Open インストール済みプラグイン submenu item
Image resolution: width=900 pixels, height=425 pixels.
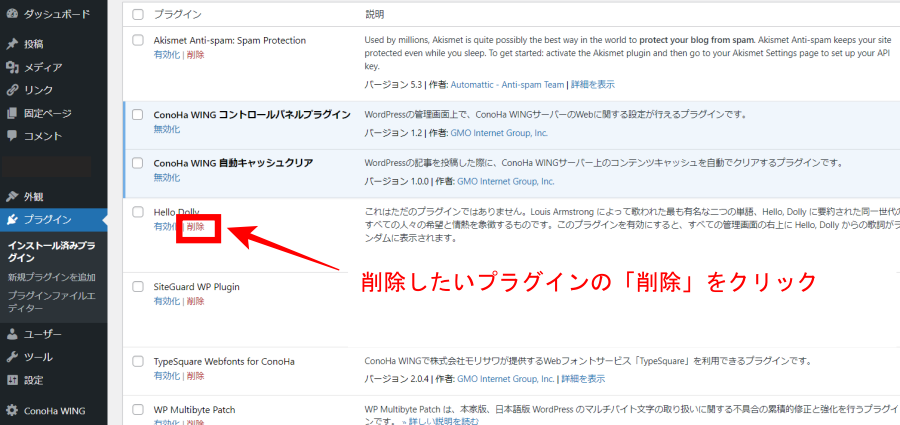51,252
